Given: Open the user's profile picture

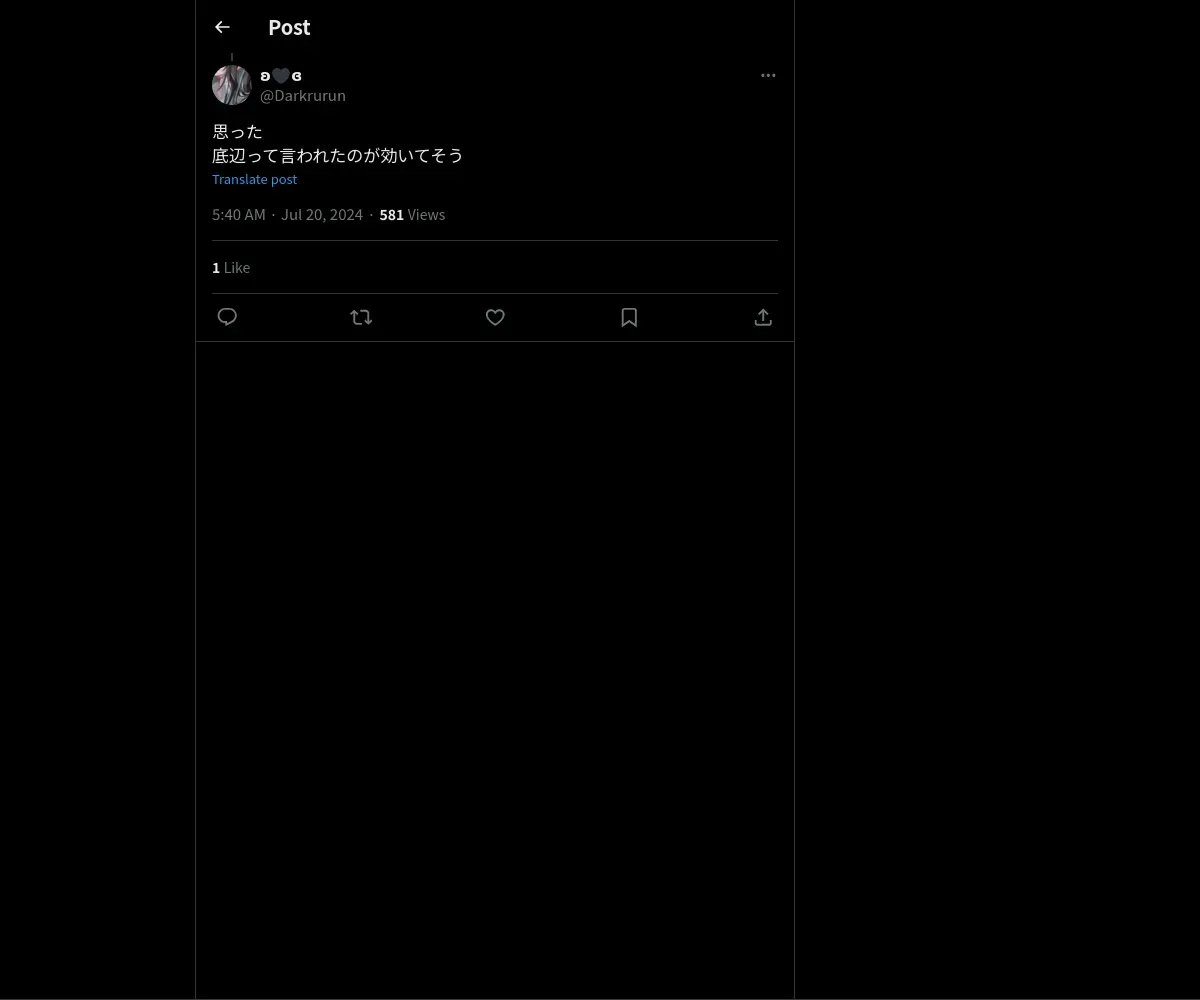Looking at the screenshot, I should [232, 85].
